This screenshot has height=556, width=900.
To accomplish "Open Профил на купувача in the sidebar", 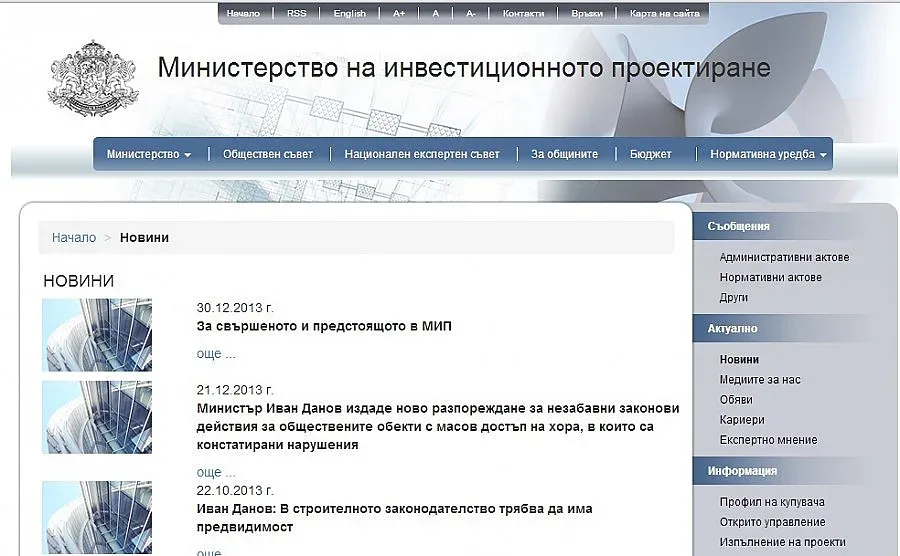I will [772, 502].
